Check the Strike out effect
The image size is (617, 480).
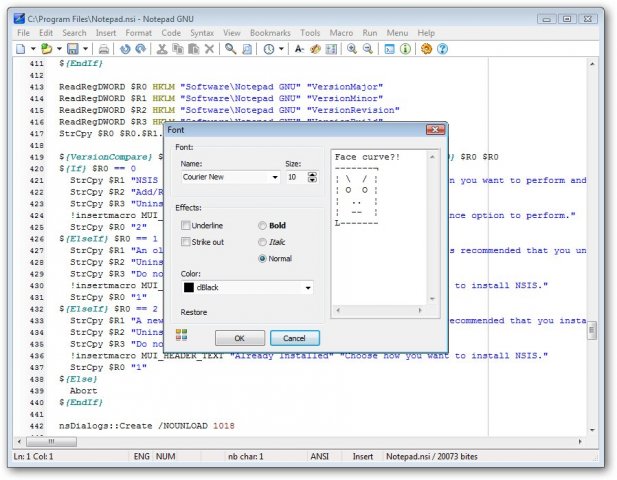coord(186,242)
